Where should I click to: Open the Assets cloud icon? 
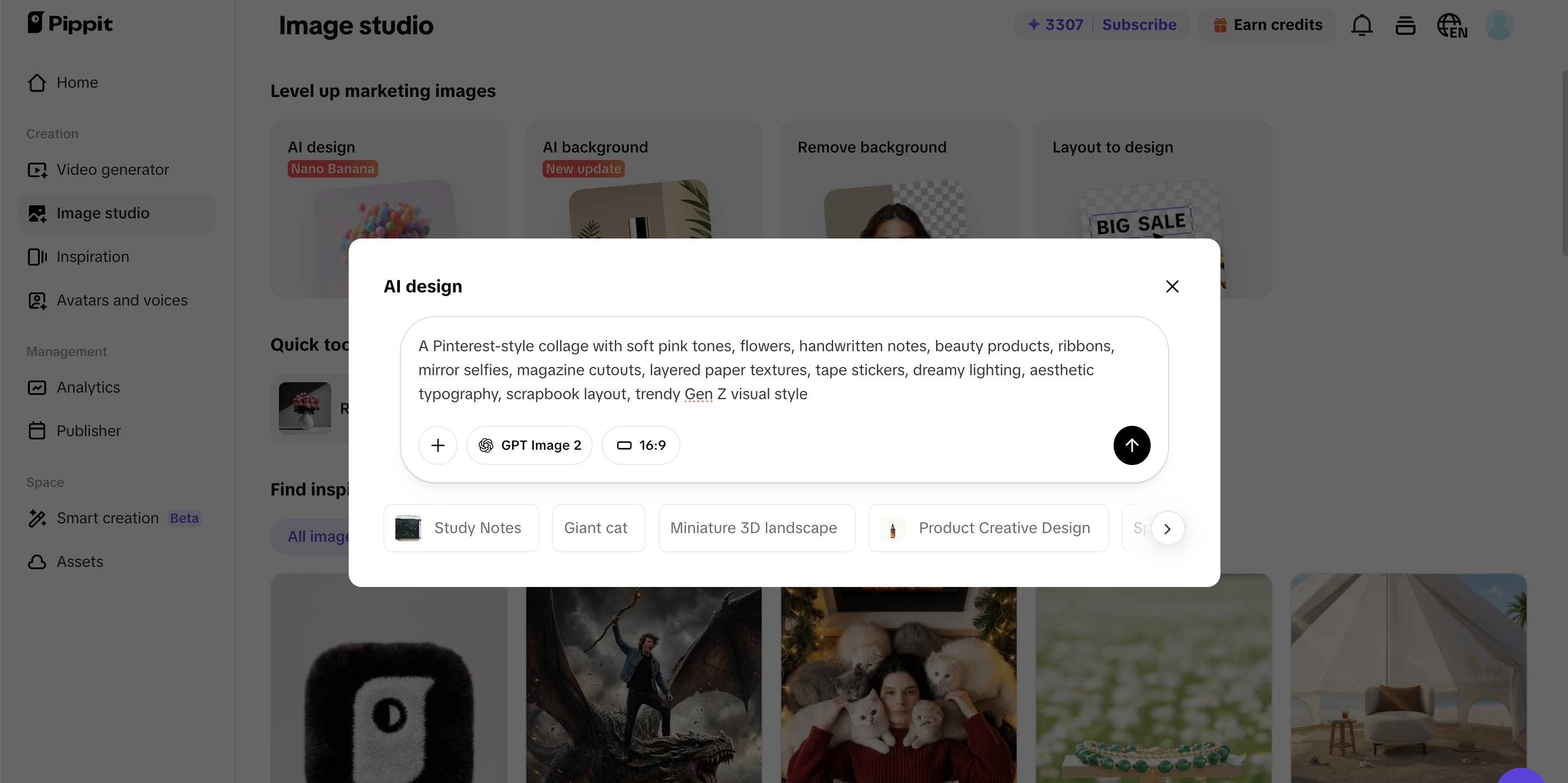coord(37,561)
